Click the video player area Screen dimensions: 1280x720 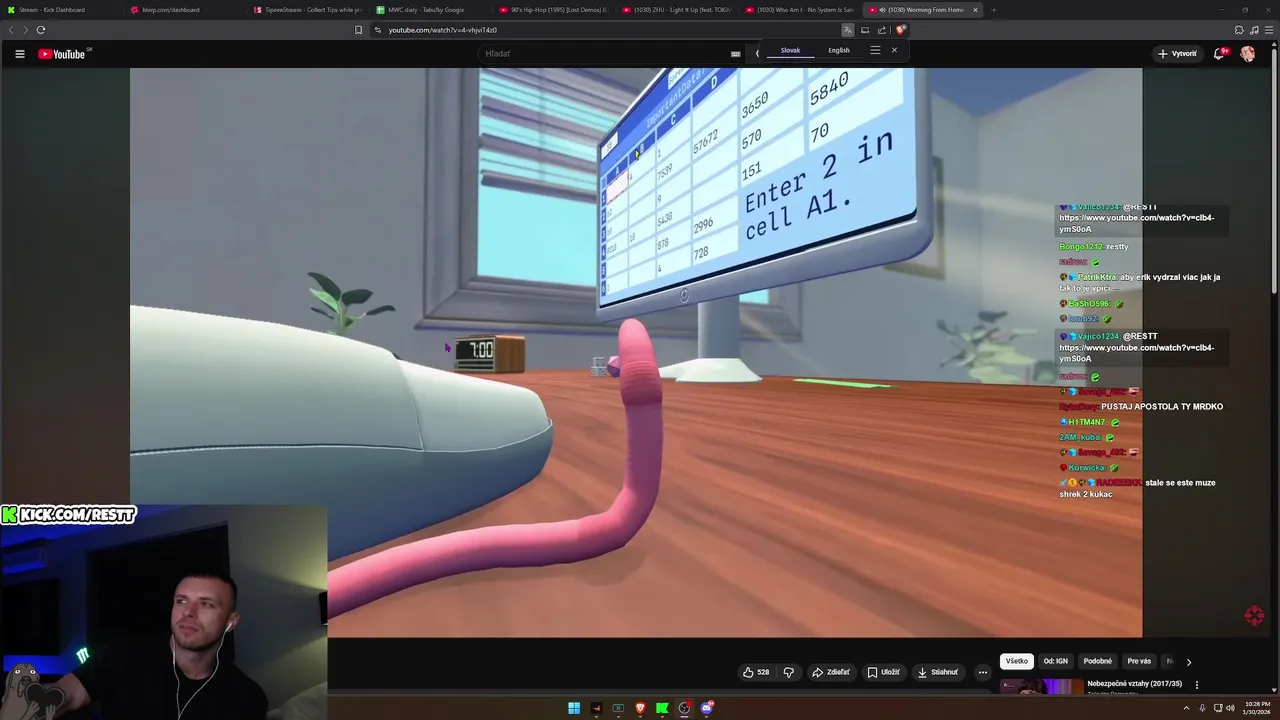636,352
